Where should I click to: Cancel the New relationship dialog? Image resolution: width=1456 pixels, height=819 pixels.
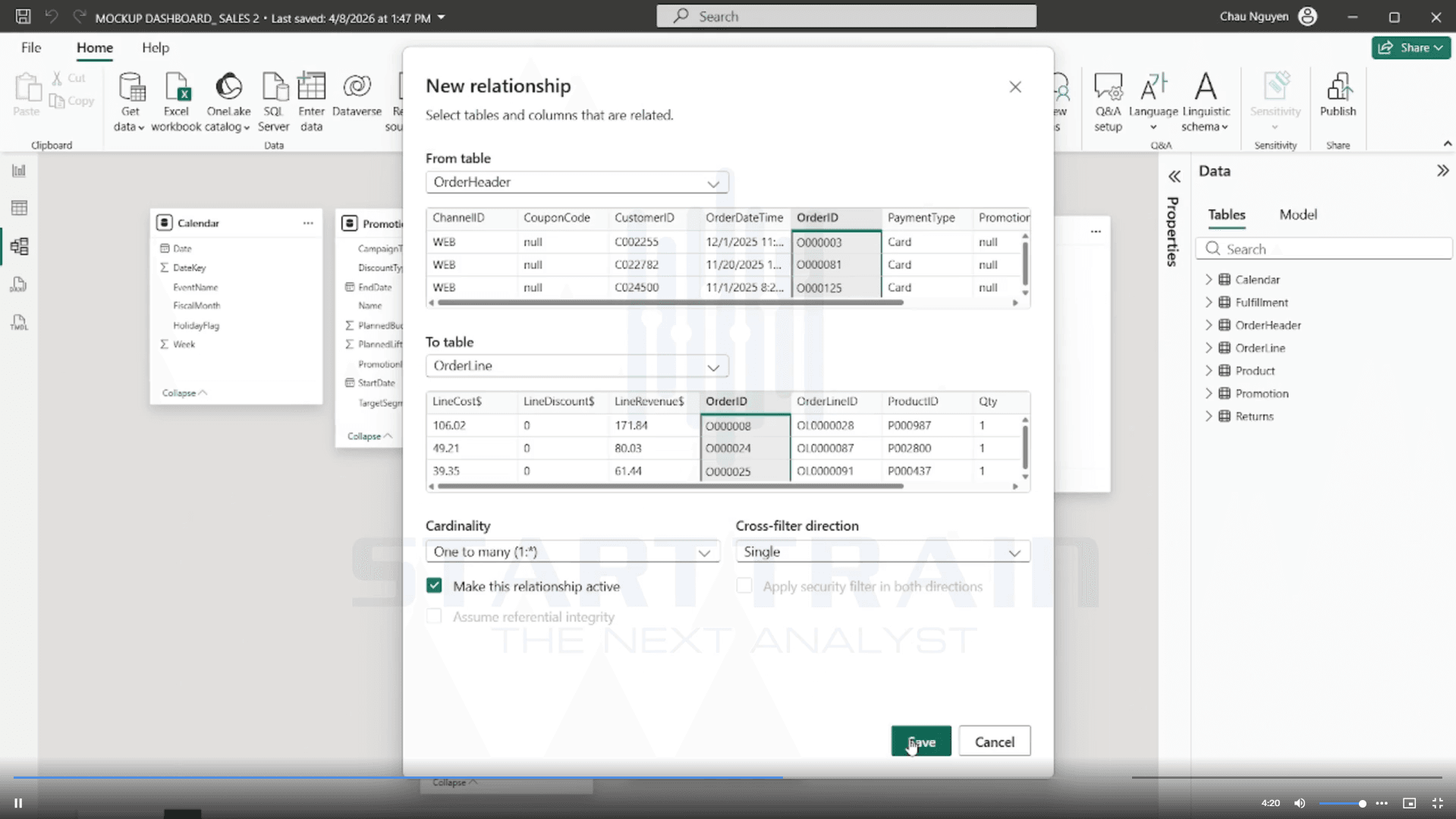[994, 742]
